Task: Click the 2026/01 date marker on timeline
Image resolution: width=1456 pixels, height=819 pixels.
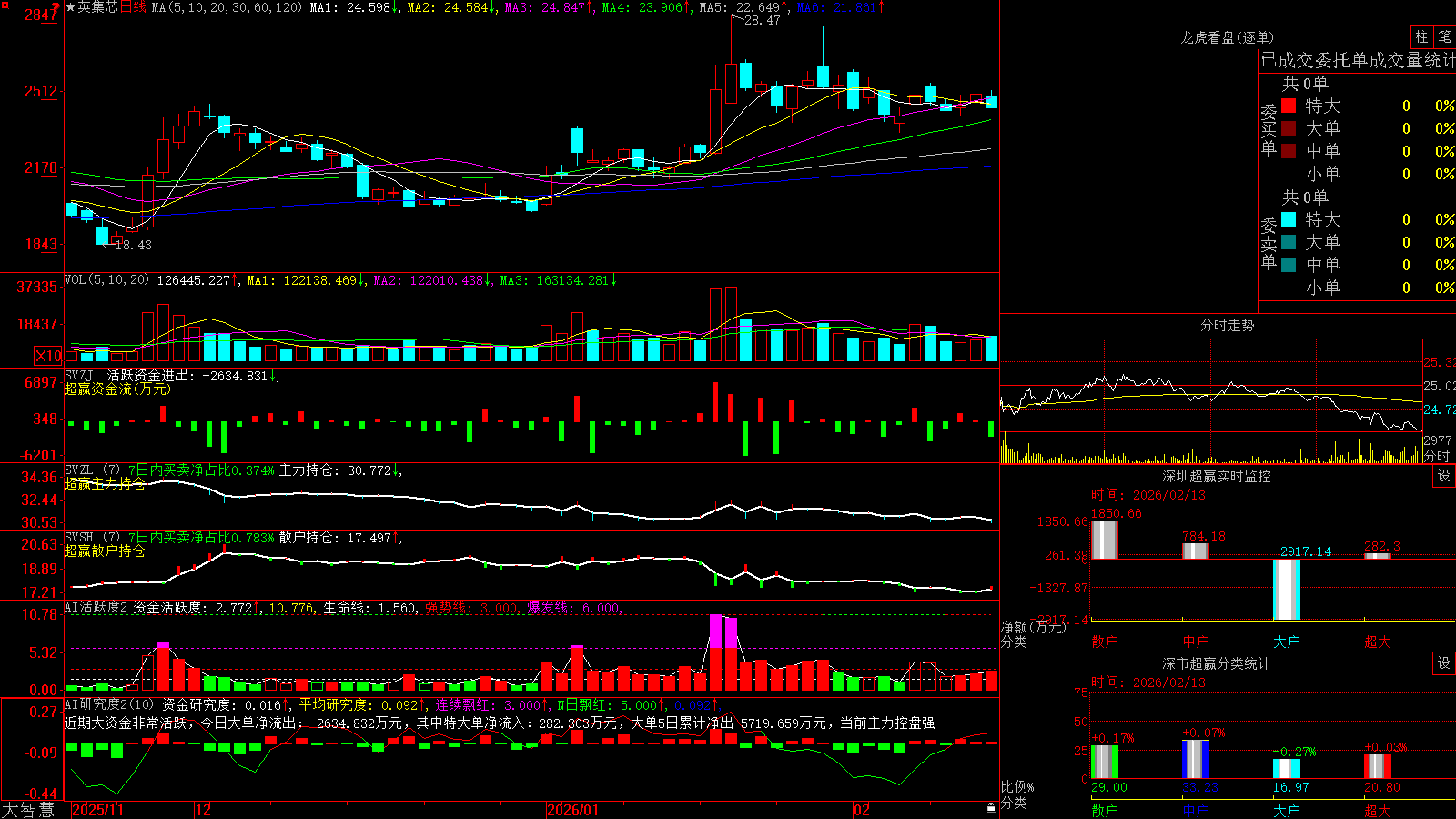Action: pos(573,810)
